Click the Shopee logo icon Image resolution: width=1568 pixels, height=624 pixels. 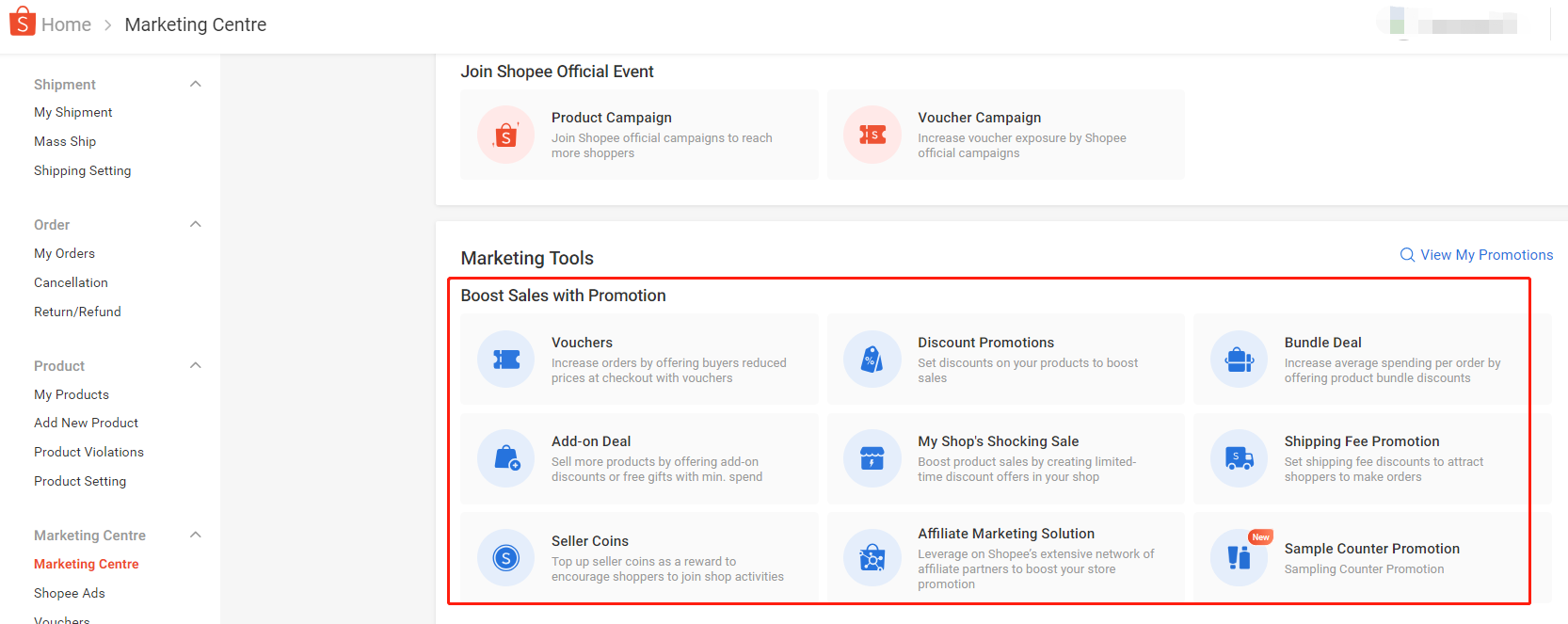pyautogui.click(x=22, y=21)
